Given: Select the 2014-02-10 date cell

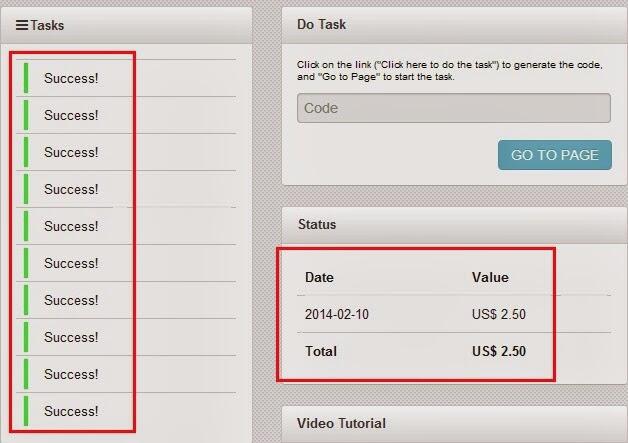Looking at the screenshot, I should (337, 314).
